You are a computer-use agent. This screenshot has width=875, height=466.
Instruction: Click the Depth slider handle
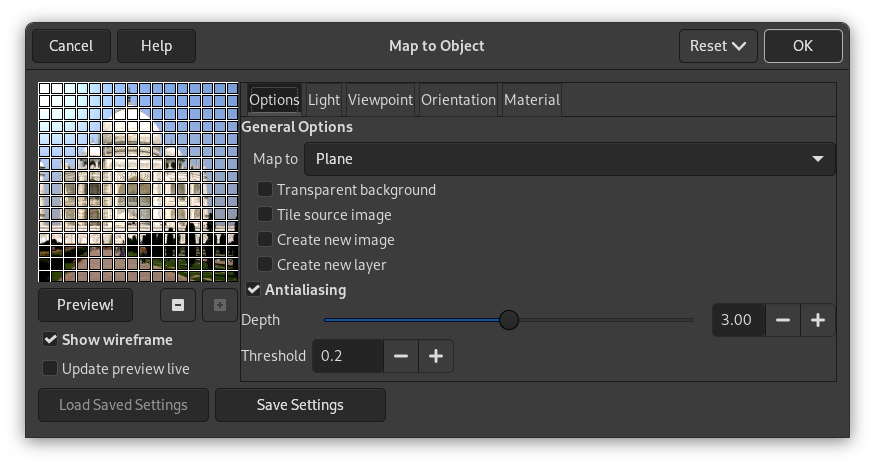(509, 320)
